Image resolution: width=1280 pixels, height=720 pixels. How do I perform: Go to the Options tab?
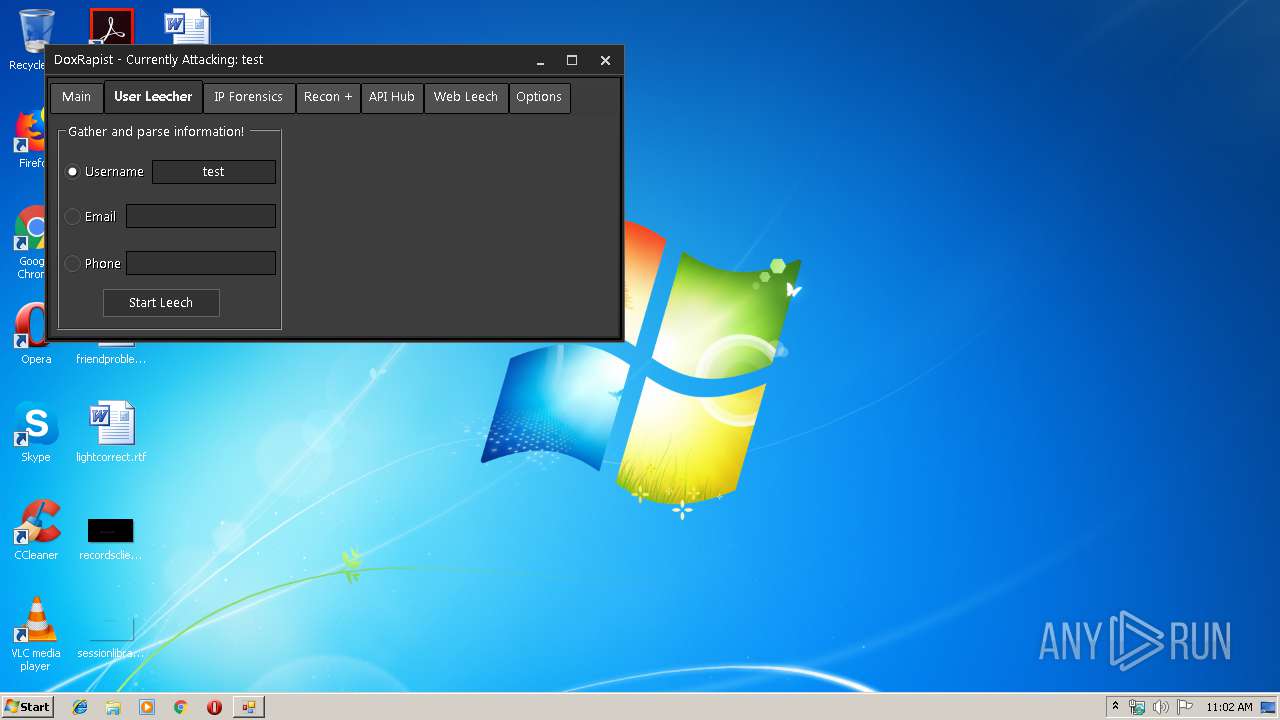[539, 97]
